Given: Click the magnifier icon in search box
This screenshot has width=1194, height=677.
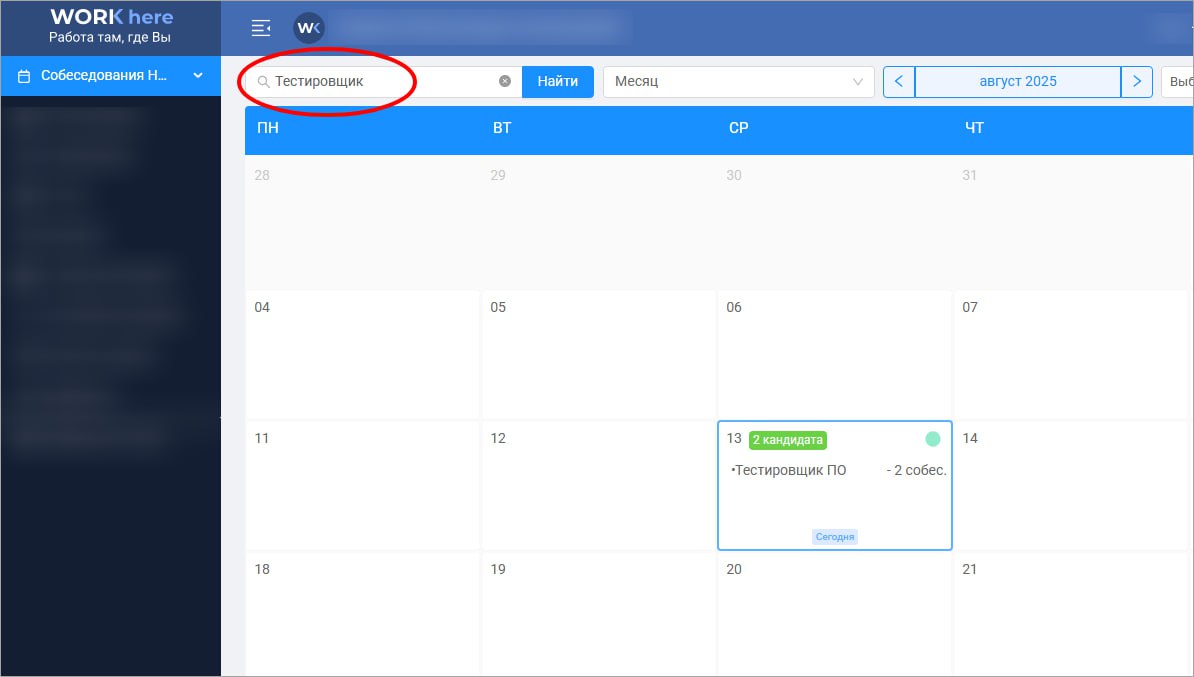Looking at the screenshot, I should (264, 82).
